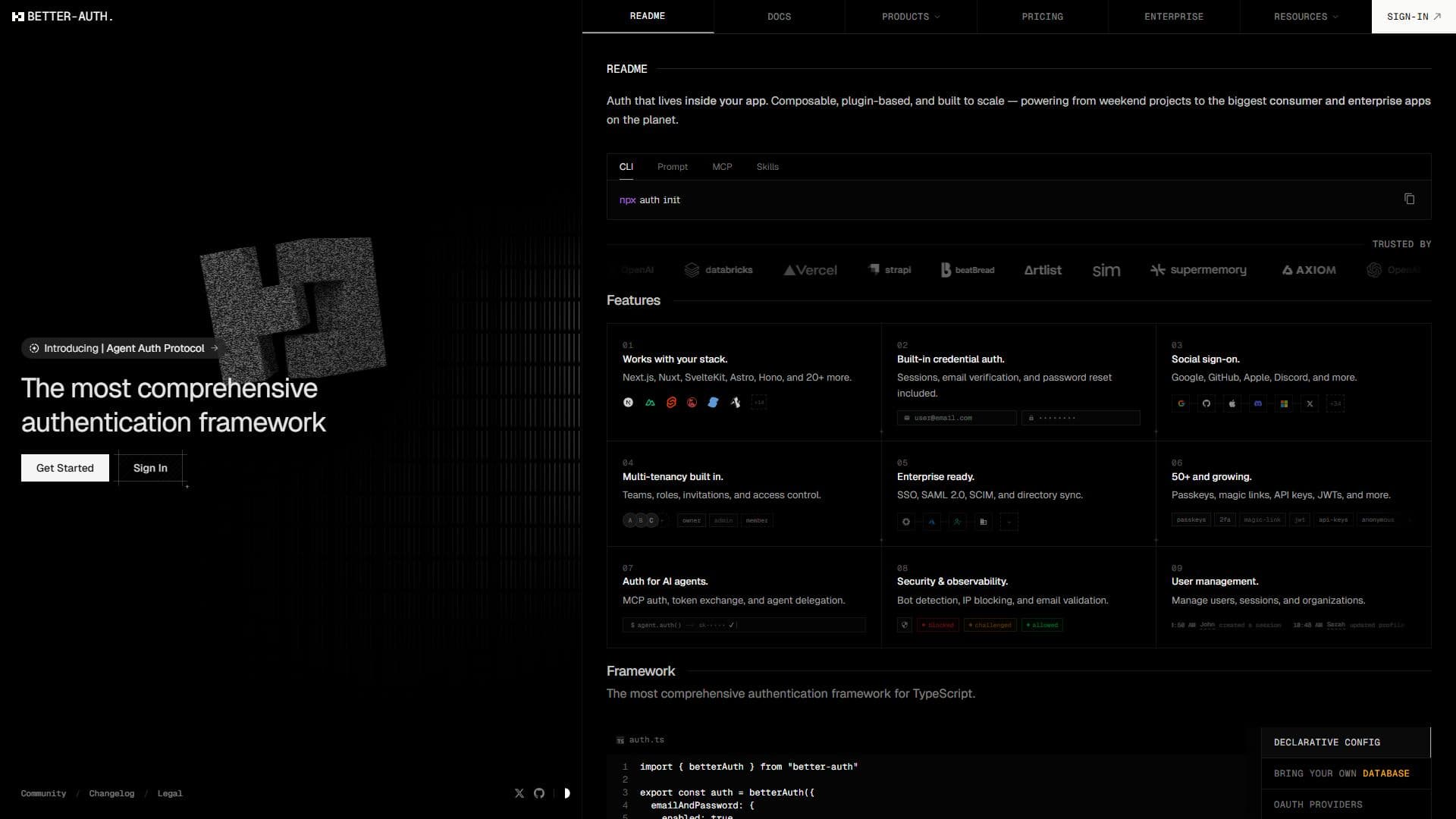This screenshot has height=819, width=1456.
Task: Click the api-keys plugin tag
Action: coord(1333,519)
